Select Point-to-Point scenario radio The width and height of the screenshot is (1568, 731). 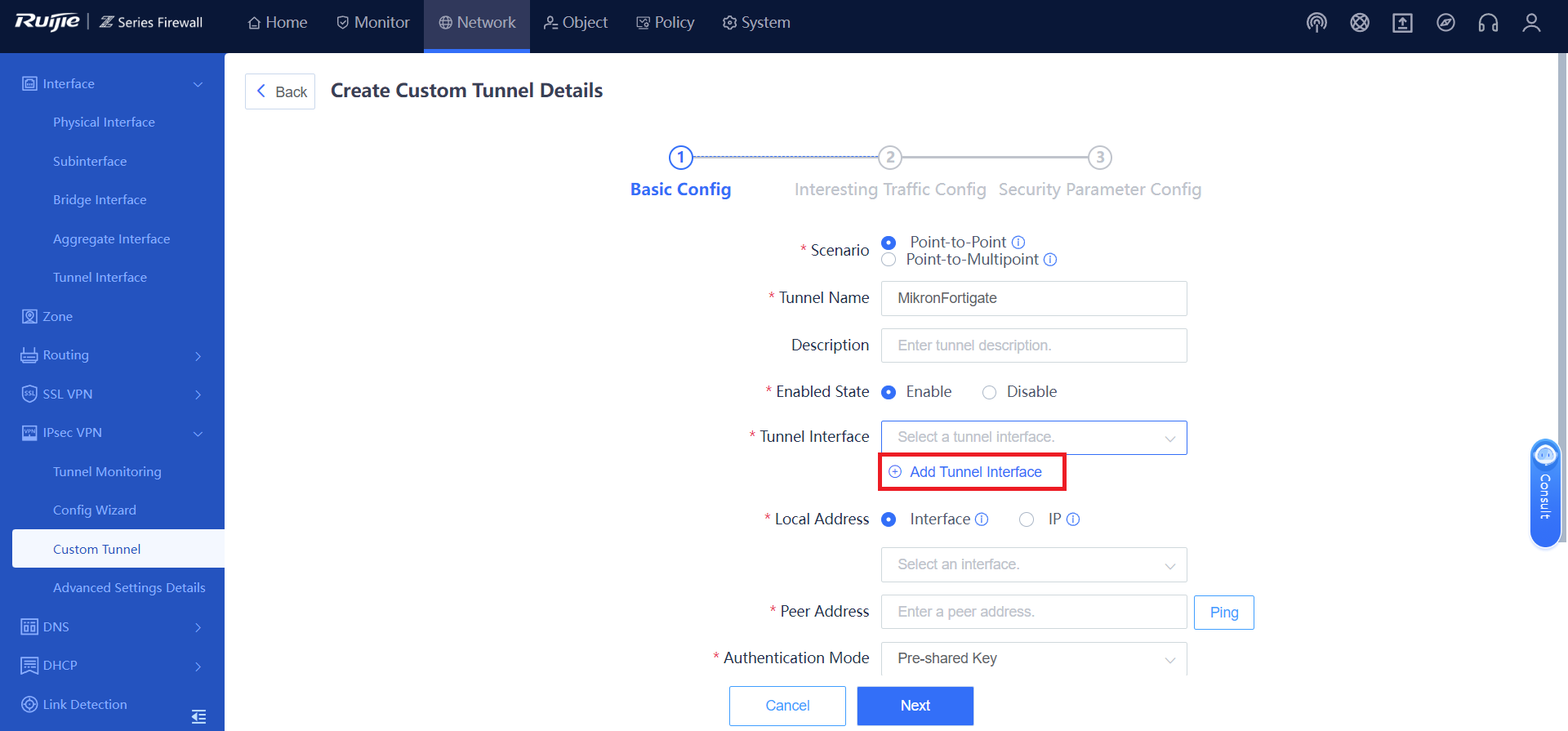(889, 243)
